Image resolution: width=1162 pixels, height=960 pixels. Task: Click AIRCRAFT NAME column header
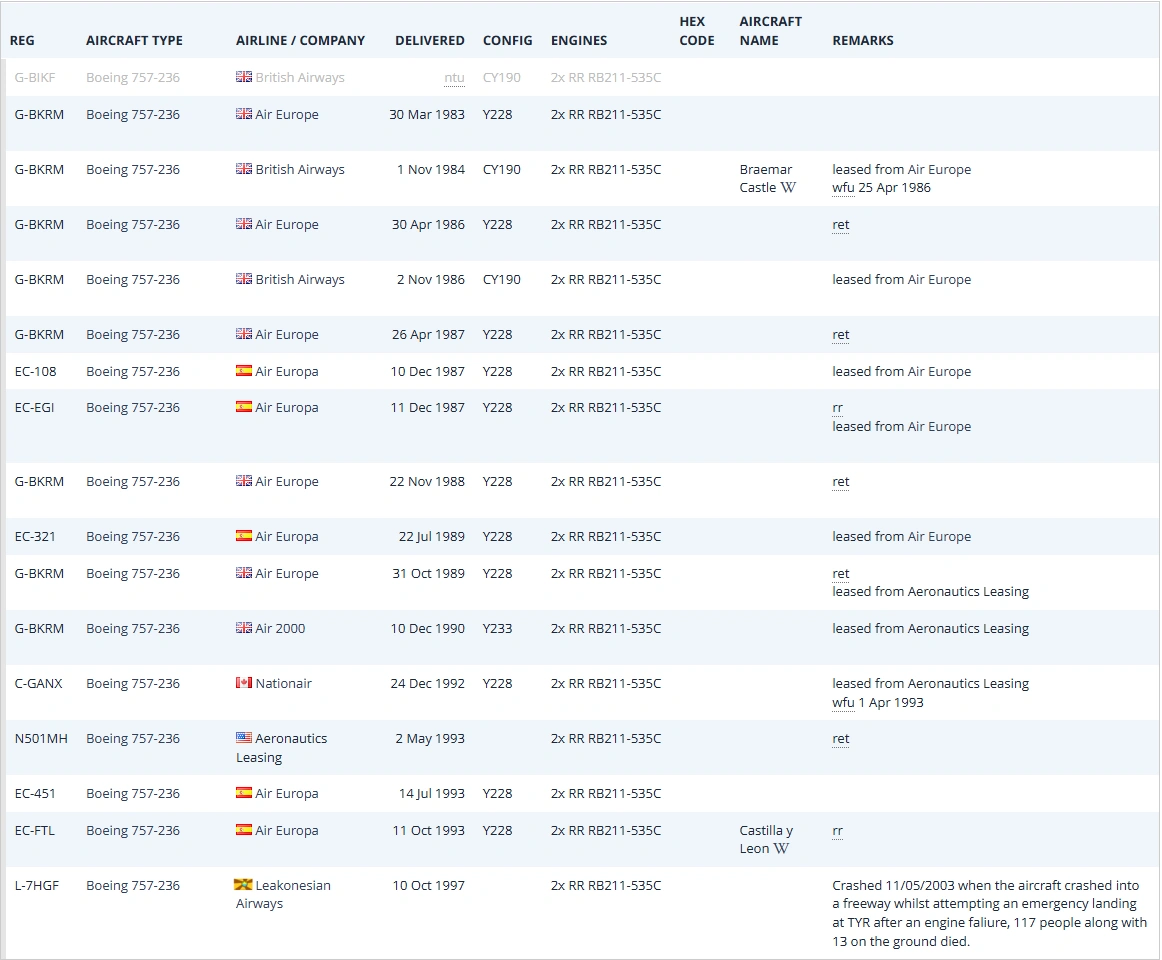coord(771,31)
